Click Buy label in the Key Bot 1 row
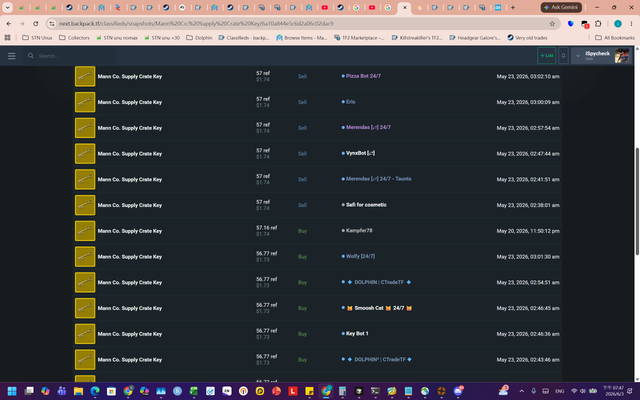Screen dimensions: 640x400 [302, 334]
